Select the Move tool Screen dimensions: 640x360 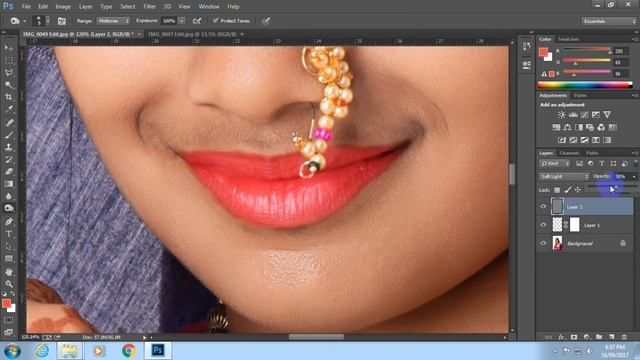point(9,48)
